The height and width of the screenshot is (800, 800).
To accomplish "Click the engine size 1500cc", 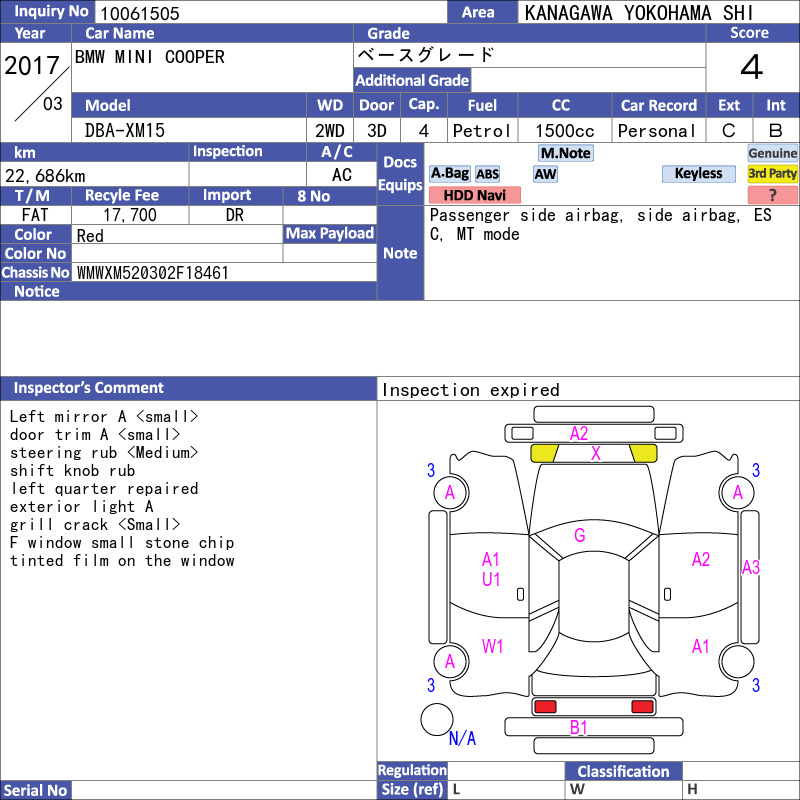I will [x=564, y=131].
